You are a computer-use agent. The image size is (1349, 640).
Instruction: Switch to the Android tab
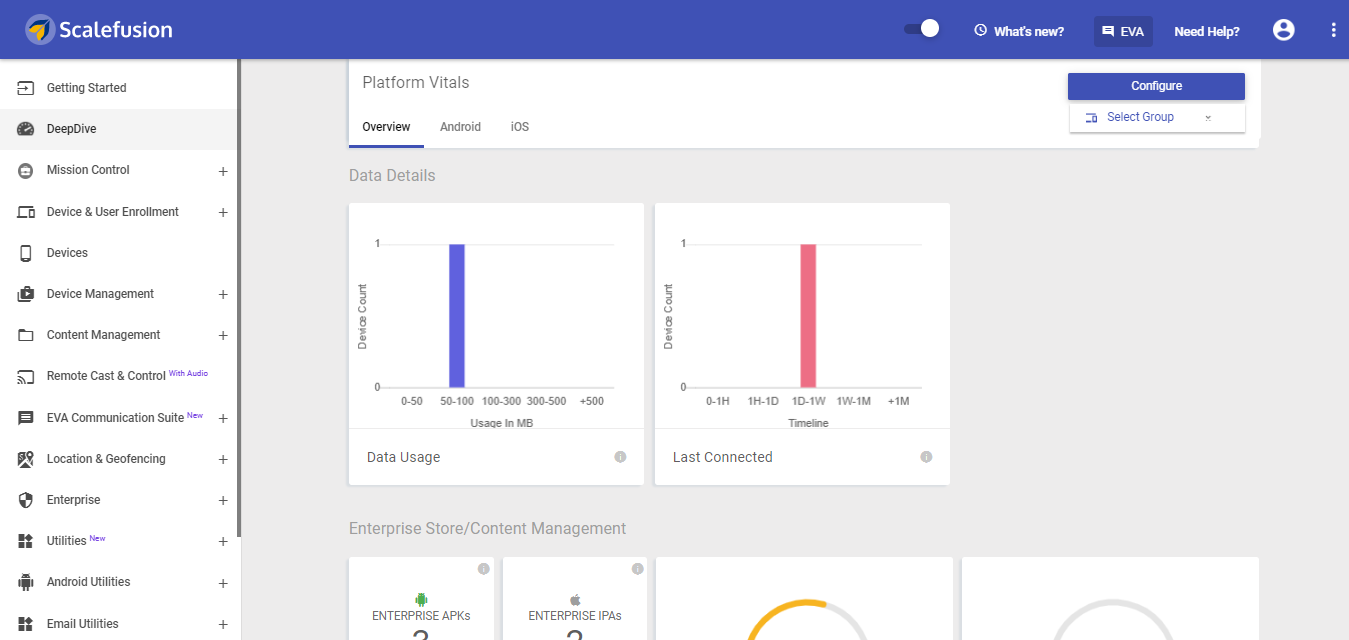coord(460,127)
